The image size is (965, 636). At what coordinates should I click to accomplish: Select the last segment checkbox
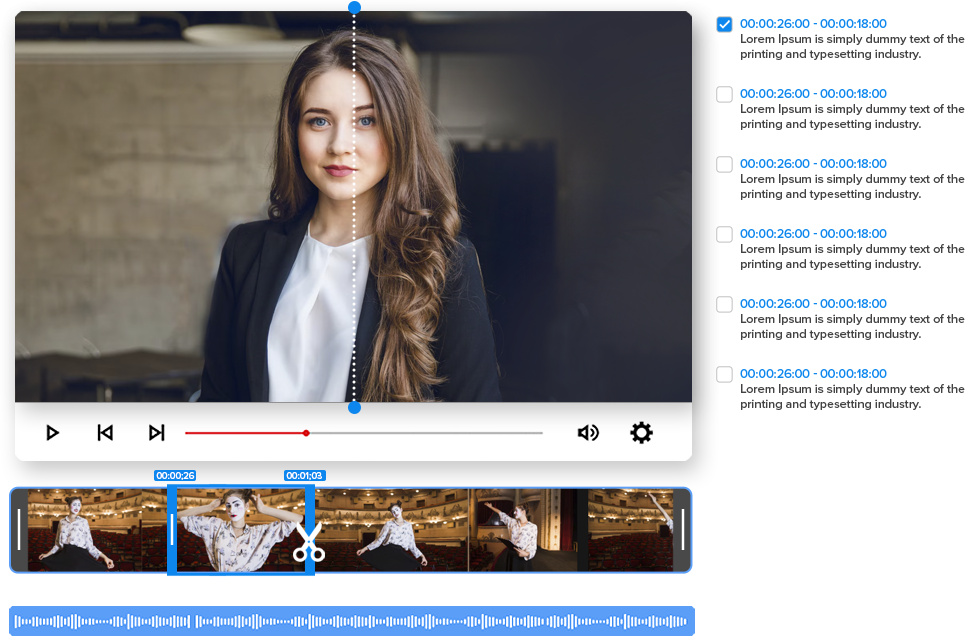tap(725, 375)
